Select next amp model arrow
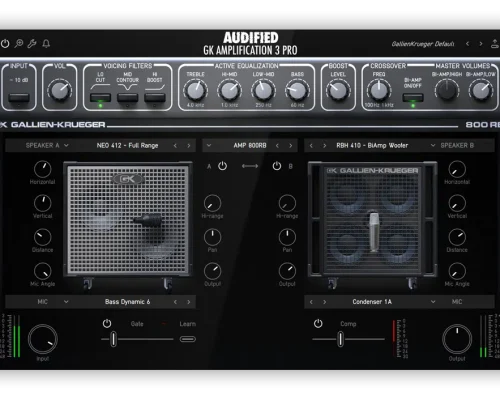This screenshot has height=400, width=500. [291, 146]
